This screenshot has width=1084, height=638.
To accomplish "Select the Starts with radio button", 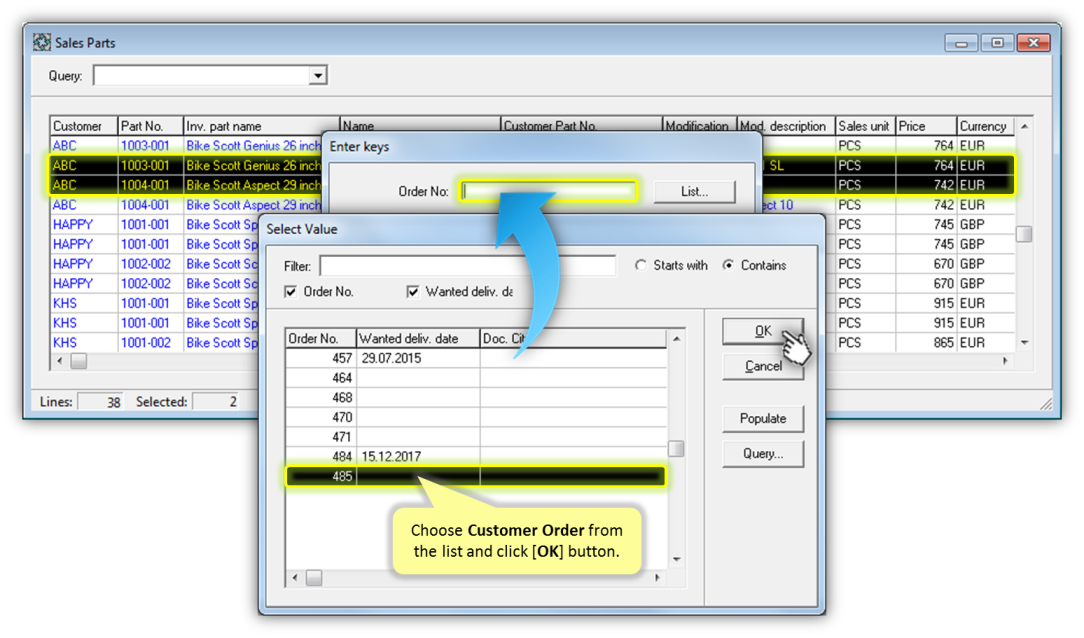I will coord(641,266).
